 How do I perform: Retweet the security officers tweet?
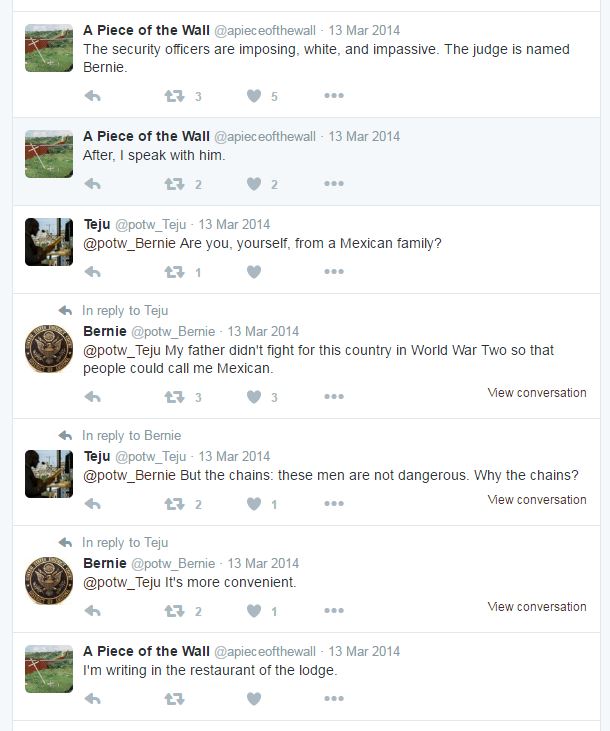click(x=174, y=96)
